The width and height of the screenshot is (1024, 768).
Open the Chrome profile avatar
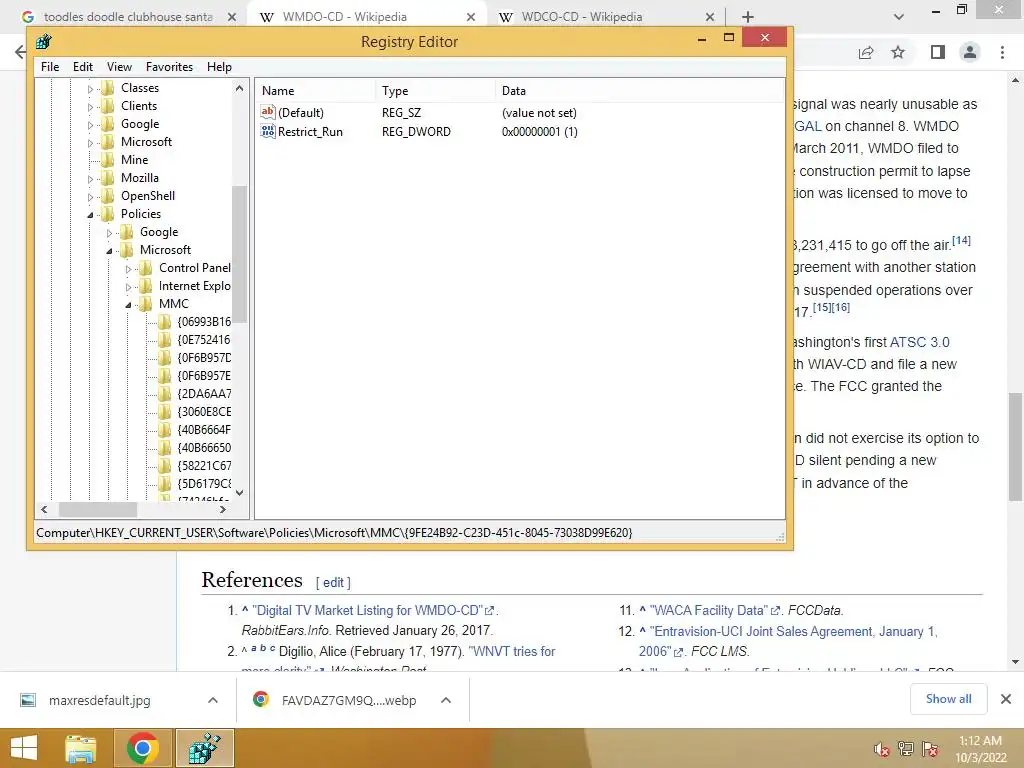970,52
